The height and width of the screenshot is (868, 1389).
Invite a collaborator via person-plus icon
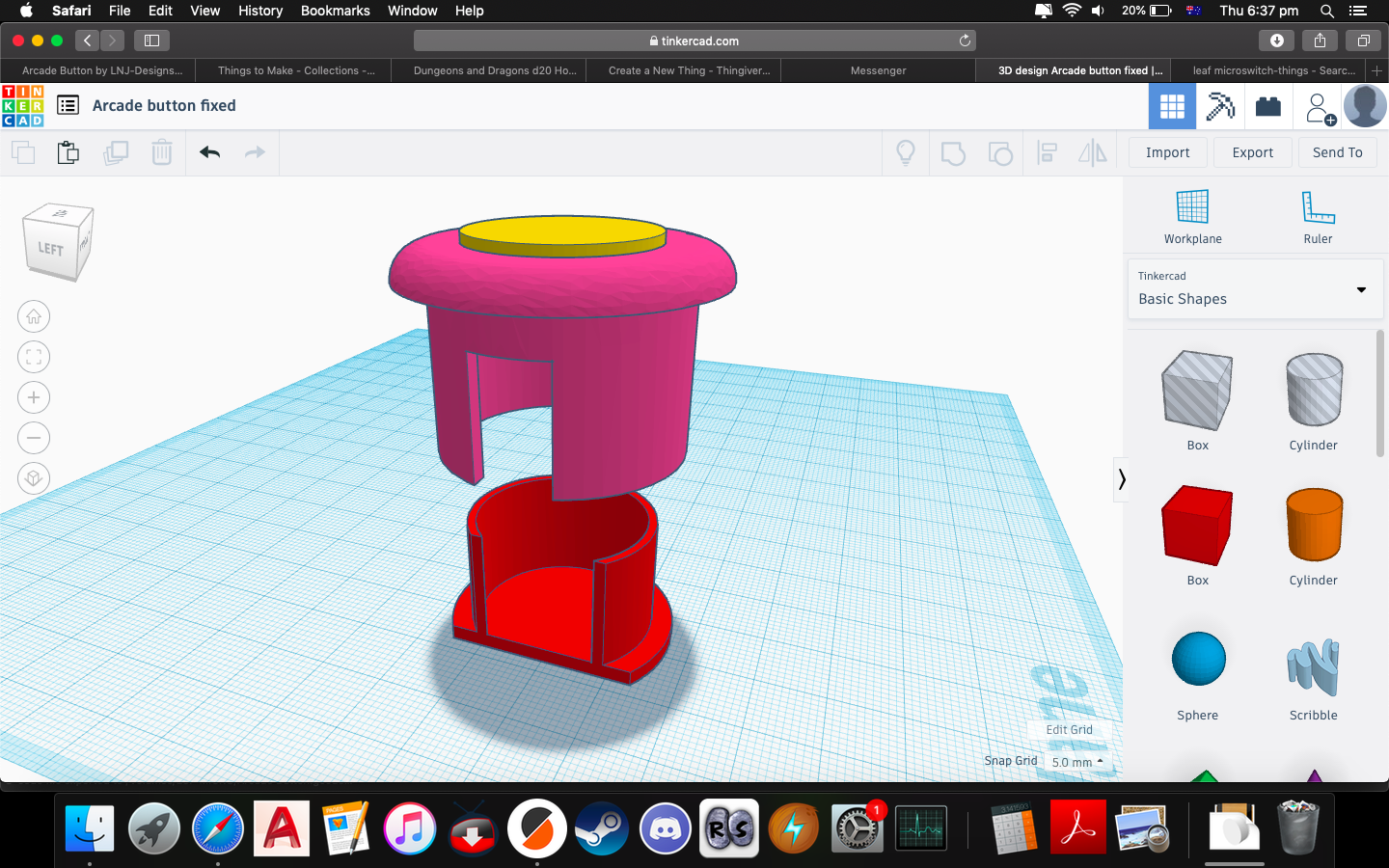(1319, 107)
